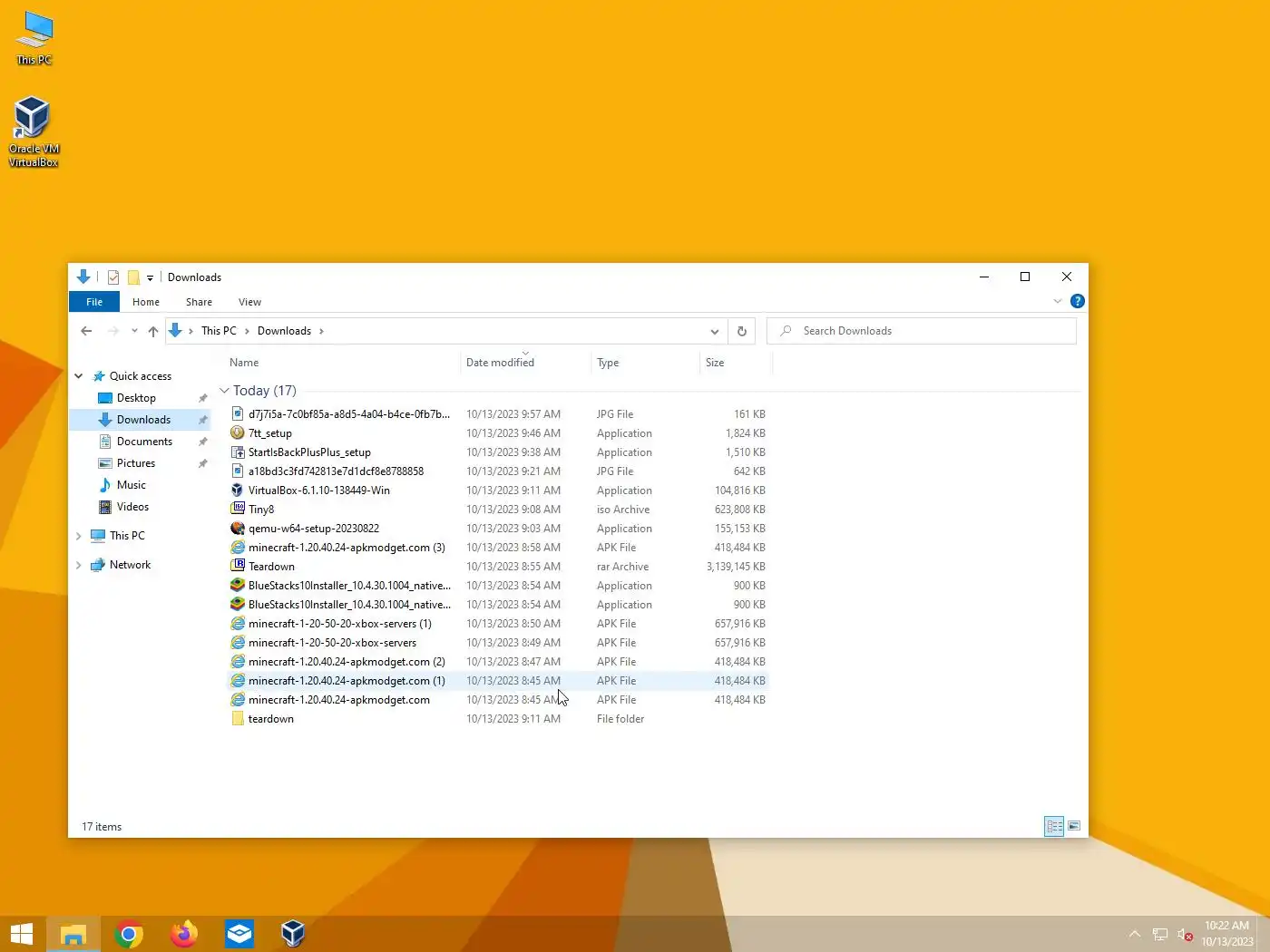Open the Recent locations dropdown arrow

134,331
